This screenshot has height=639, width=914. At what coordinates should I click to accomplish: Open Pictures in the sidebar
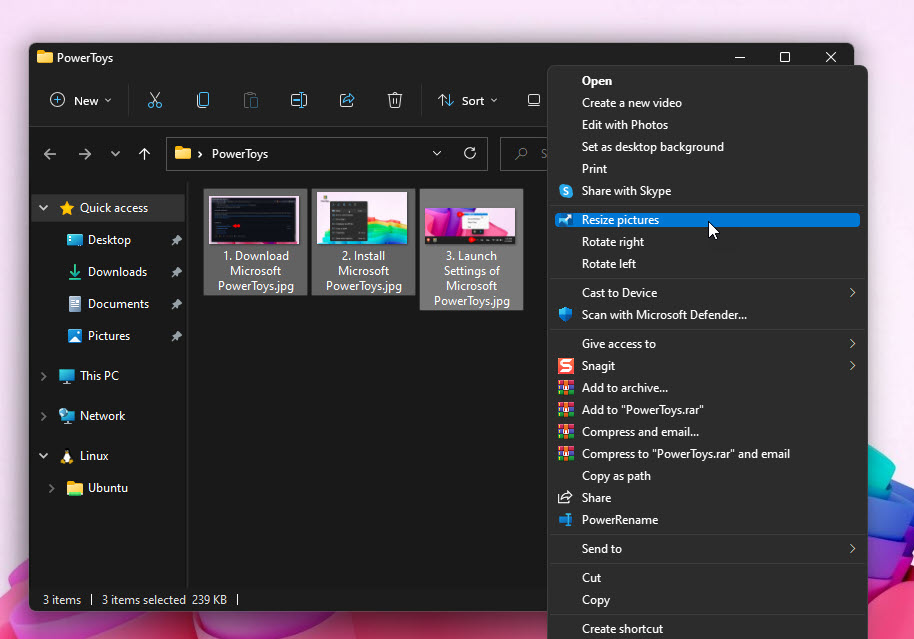point(109,336)
